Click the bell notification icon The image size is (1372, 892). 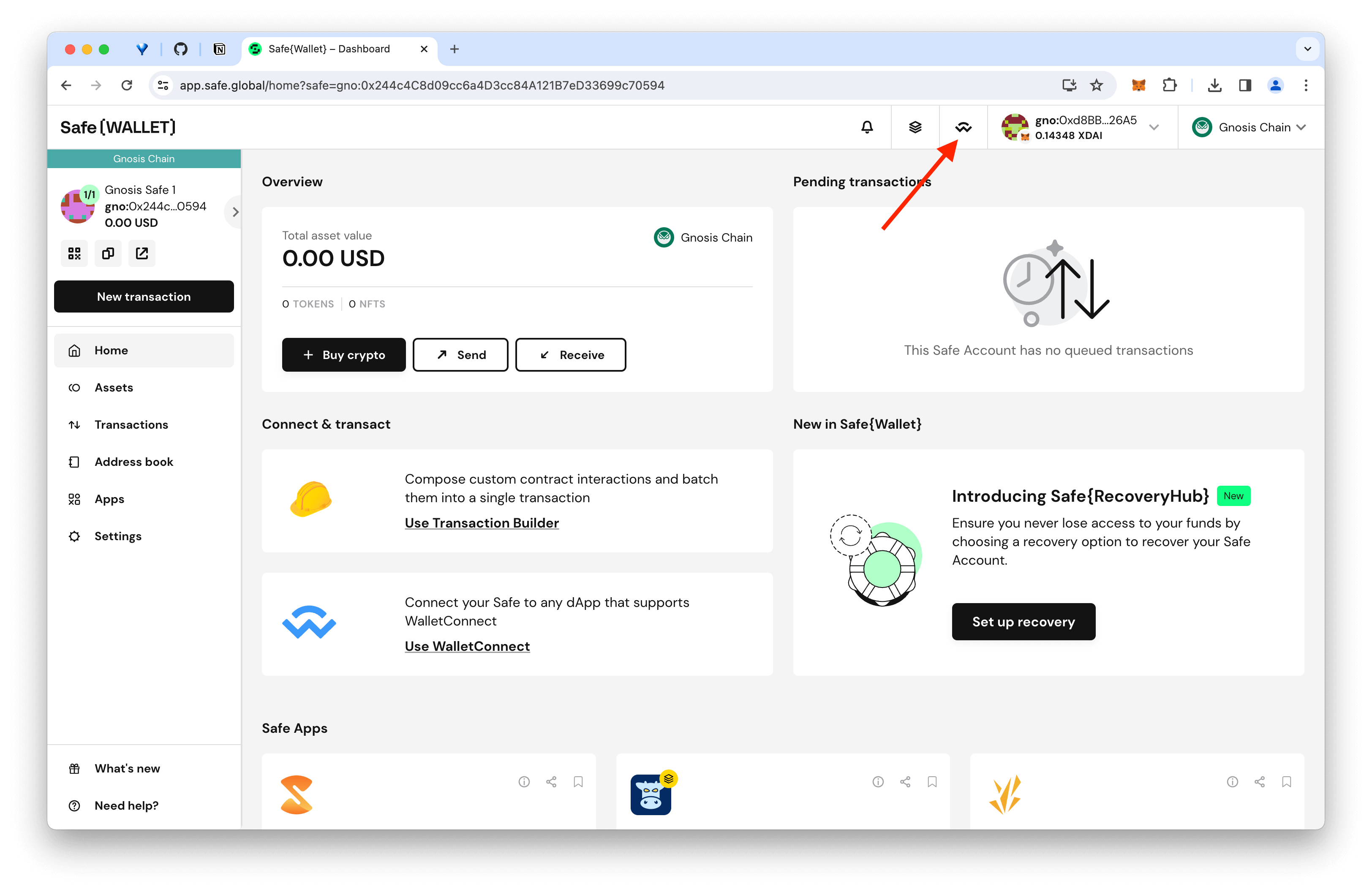[866, 127]
